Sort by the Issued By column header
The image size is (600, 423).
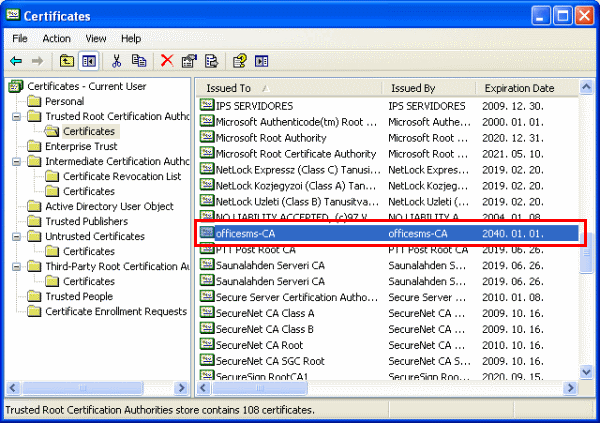pyautogui.click(x=429, y=88)
